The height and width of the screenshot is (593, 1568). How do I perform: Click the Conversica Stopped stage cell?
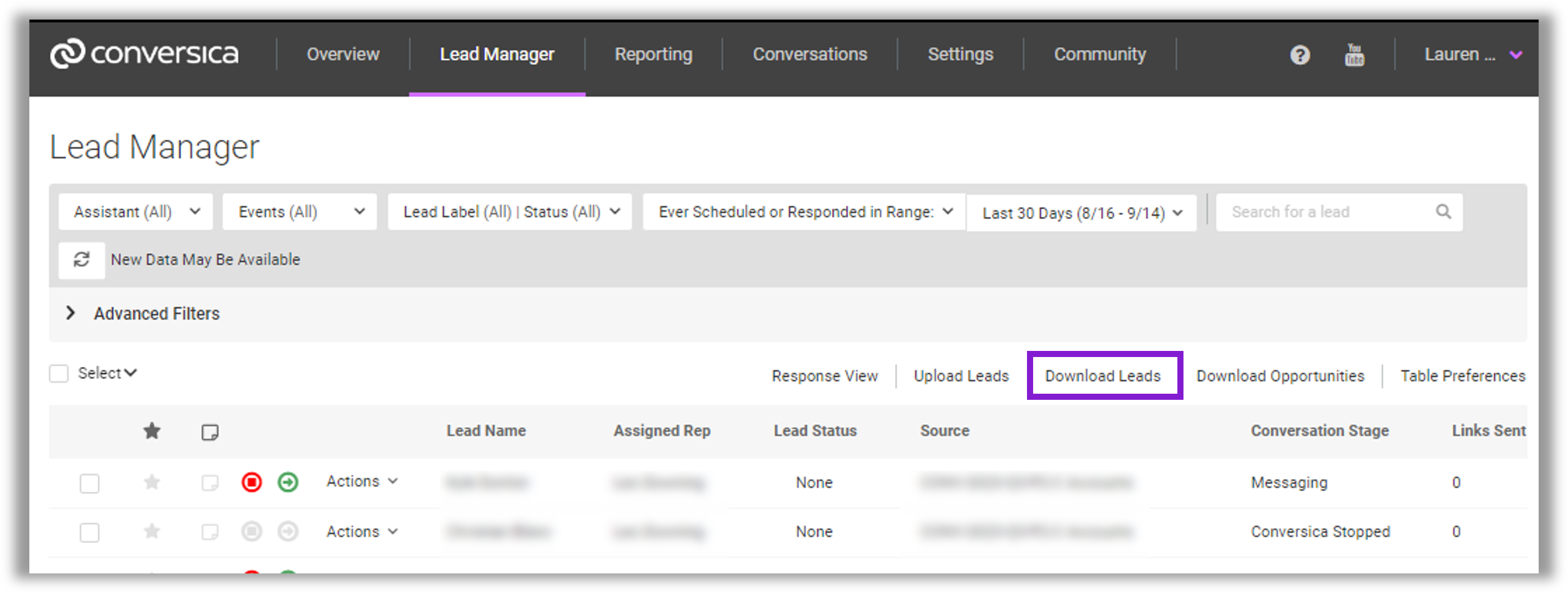click(x=1320, y=532)
